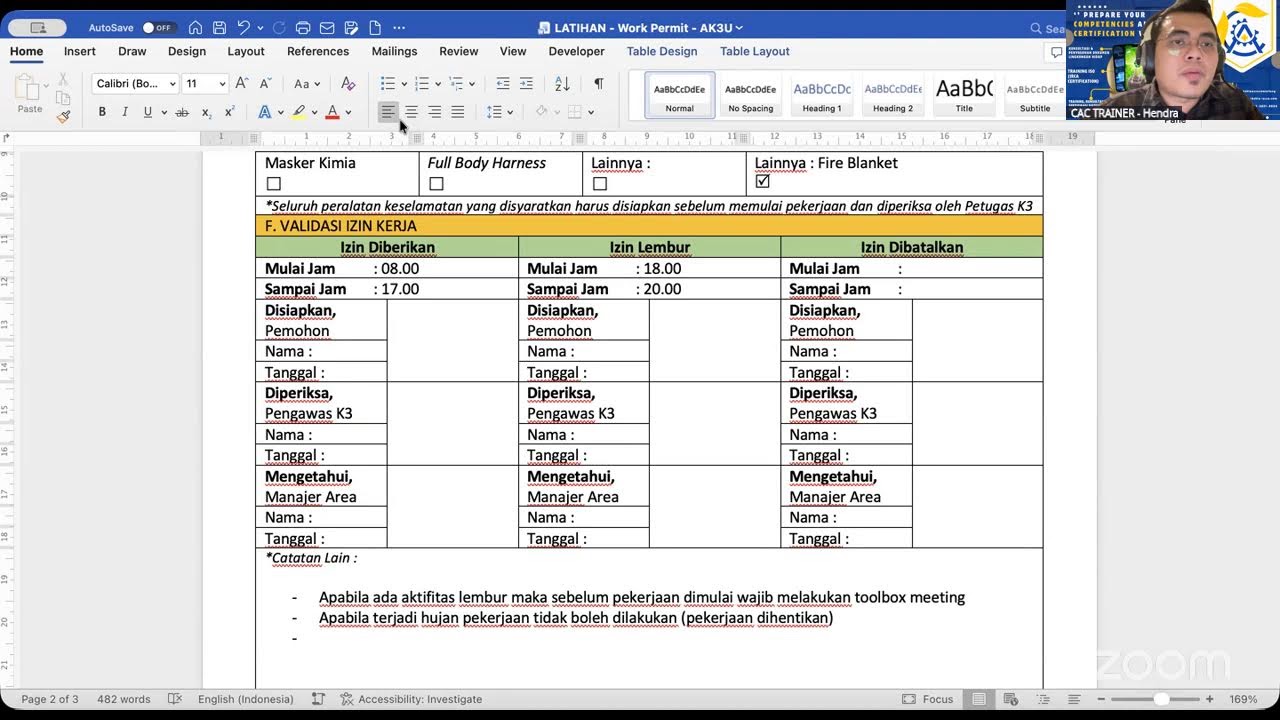Share the document by email icon
The height and width of the screenshot is (720, 1280).
326,28
